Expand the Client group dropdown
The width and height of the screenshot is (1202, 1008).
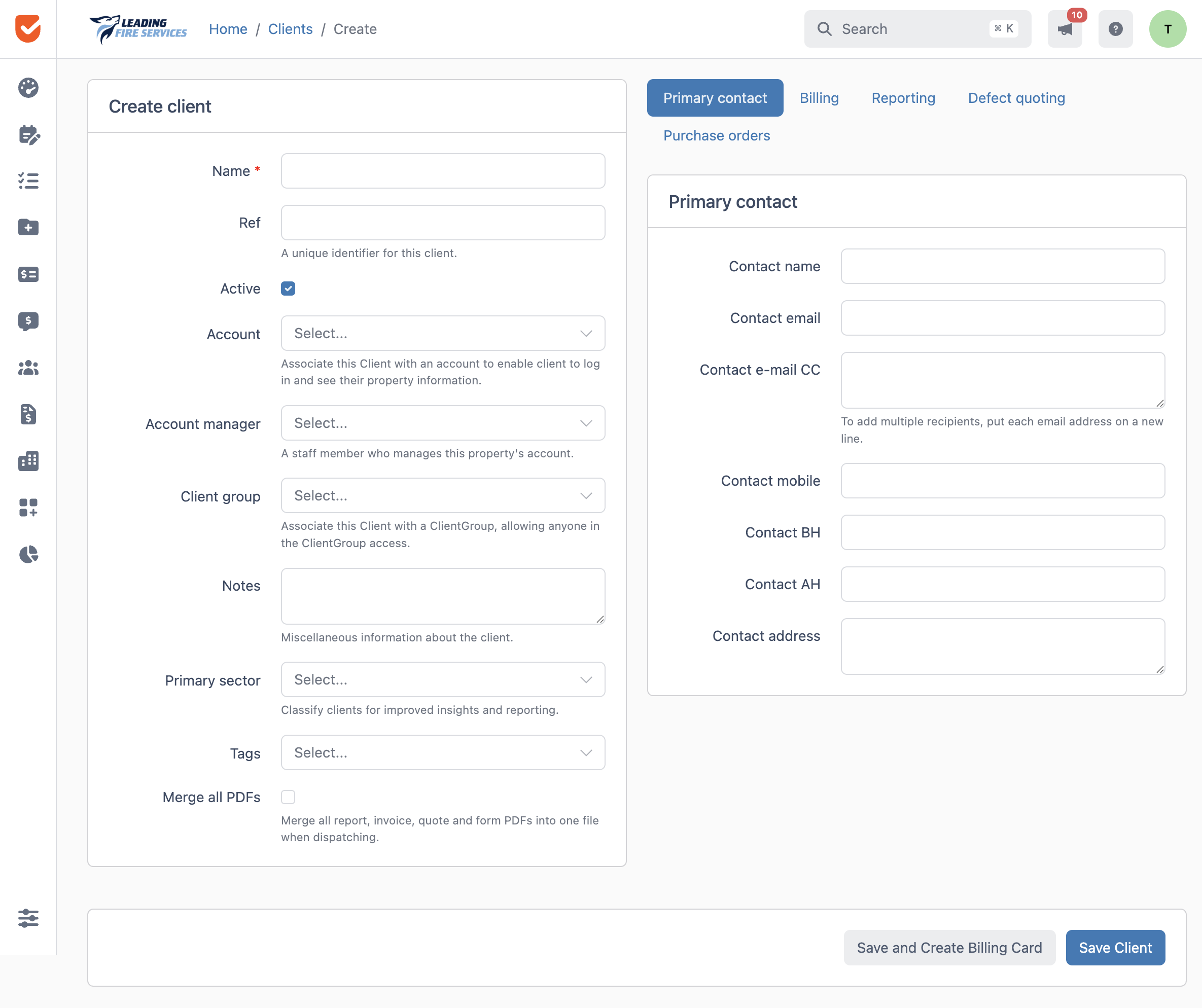click(443, 495)
